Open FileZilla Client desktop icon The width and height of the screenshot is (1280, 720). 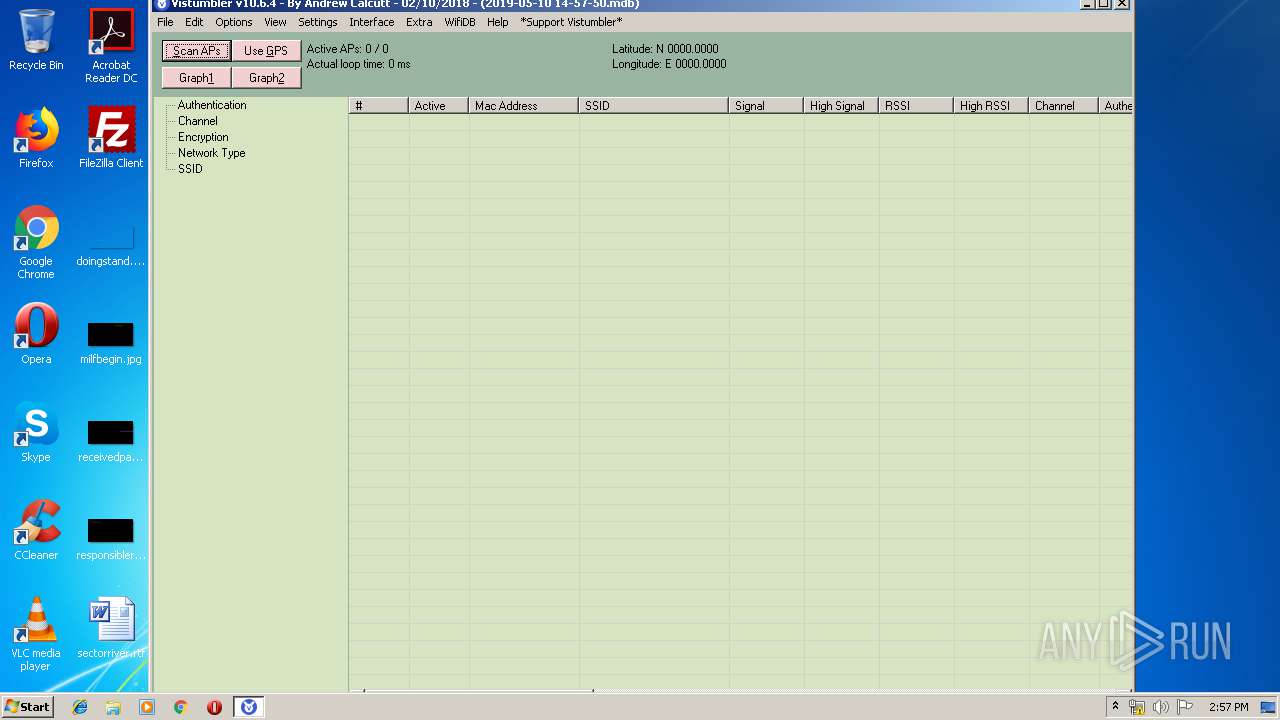111,138
